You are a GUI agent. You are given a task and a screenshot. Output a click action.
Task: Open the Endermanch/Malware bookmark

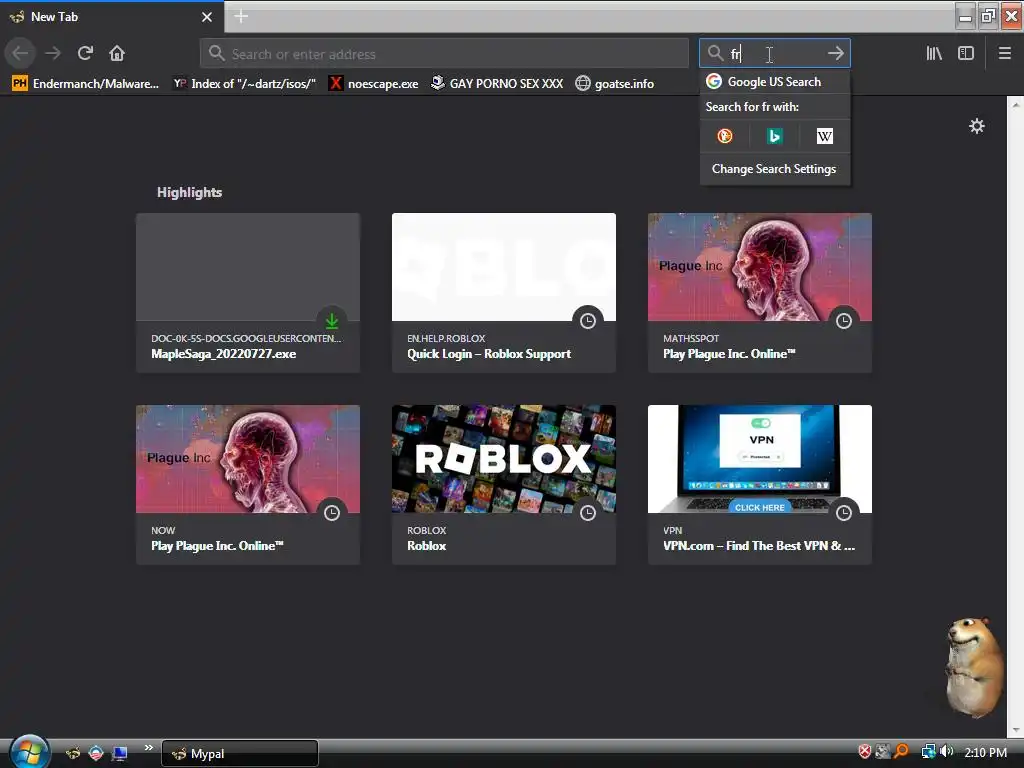86,84
